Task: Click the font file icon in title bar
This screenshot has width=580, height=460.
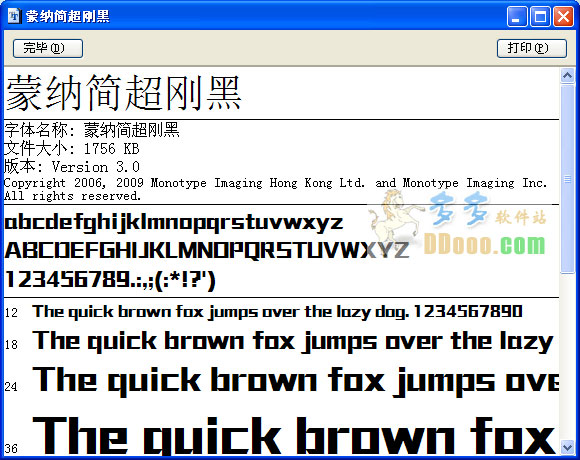Action: [14, 16]
